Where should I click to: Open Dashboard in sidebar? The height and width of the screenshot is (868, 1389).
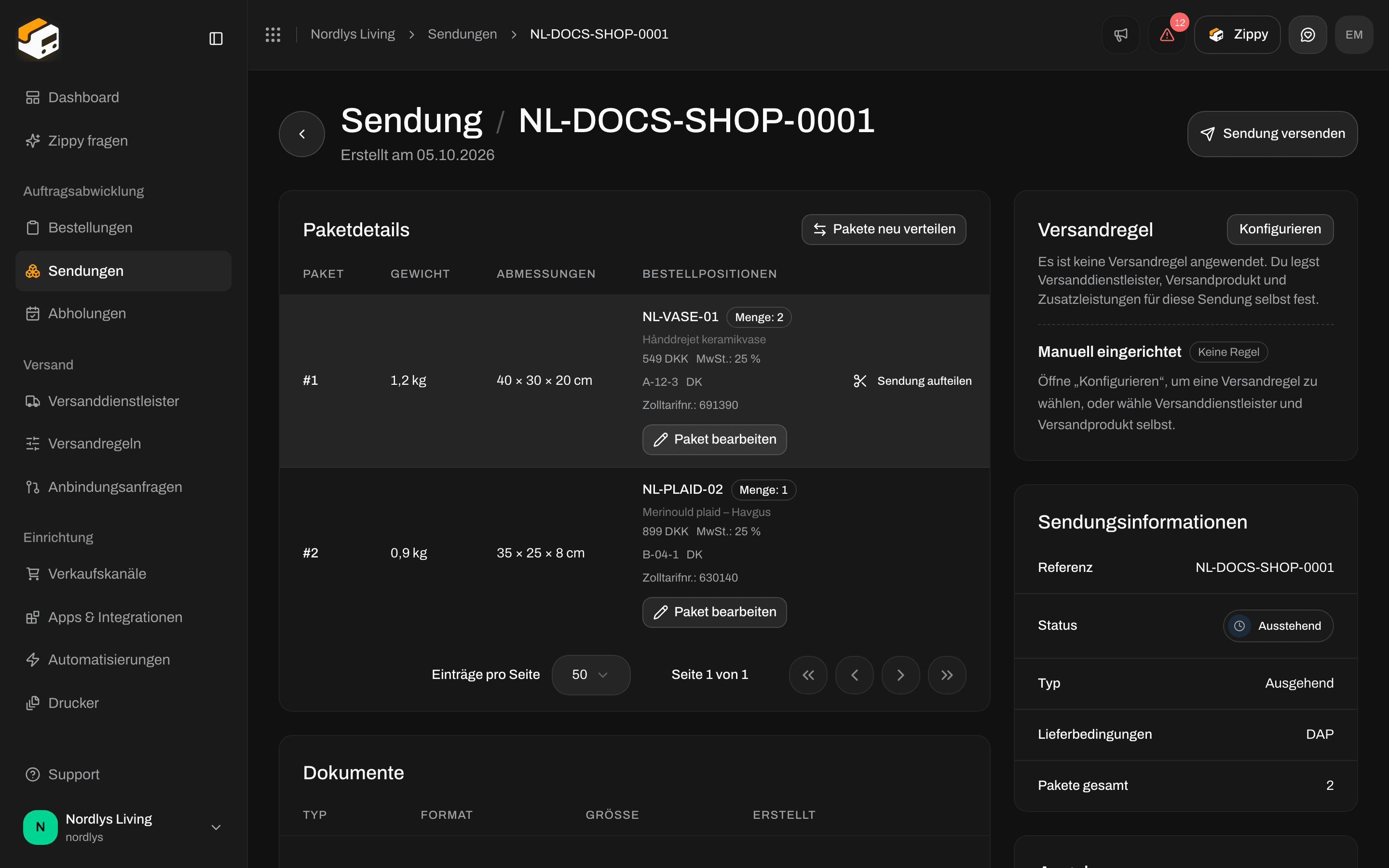pos(123,97)
